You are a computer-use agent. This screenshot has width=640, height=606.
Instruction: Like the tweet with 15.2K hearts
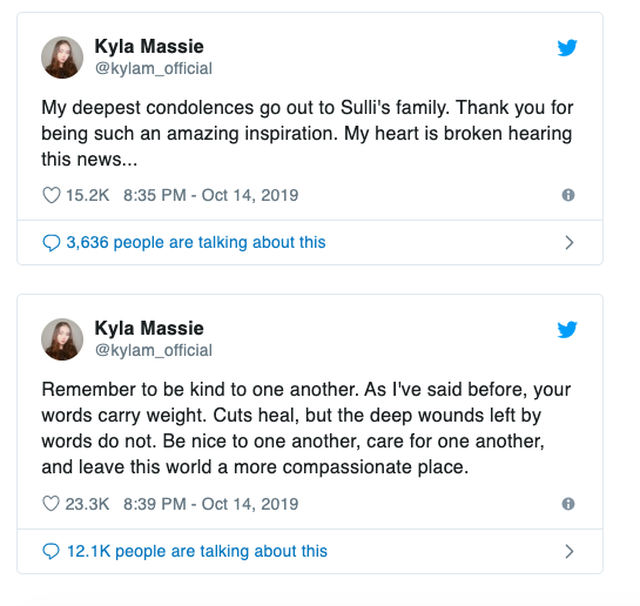point(52,196)
